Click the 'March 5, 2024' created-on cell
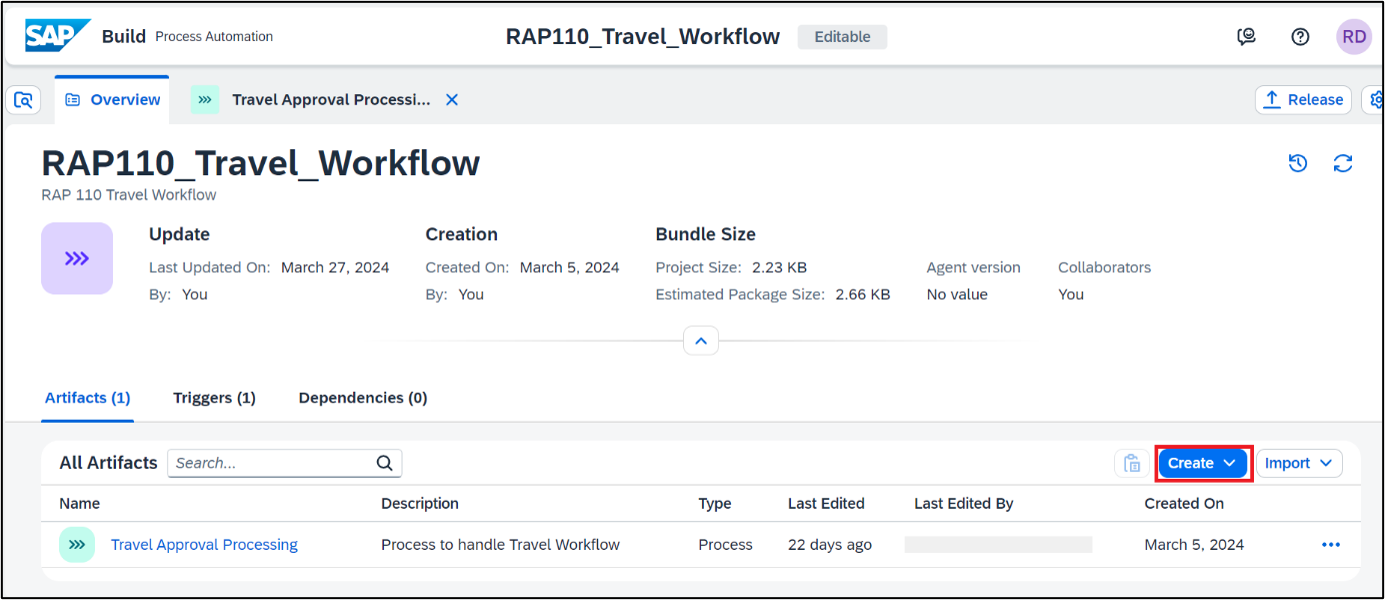Screen dimensions: 1385x600 (x=1194, y=545)
